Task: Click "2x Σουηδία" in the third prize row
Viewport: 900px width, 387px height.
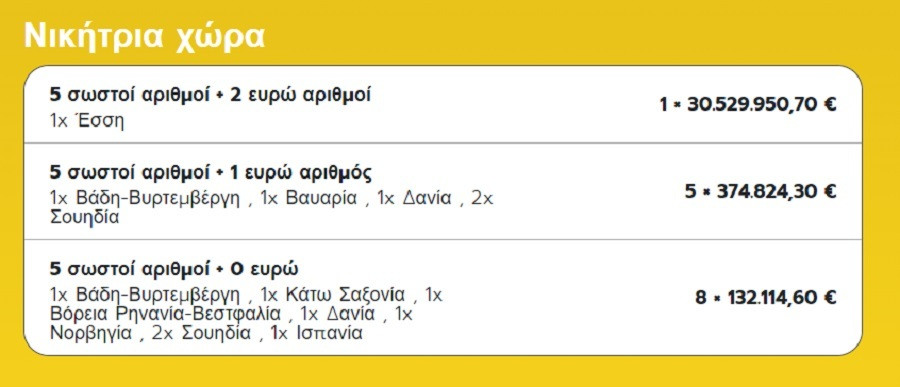Action: (x=201, y=333)
